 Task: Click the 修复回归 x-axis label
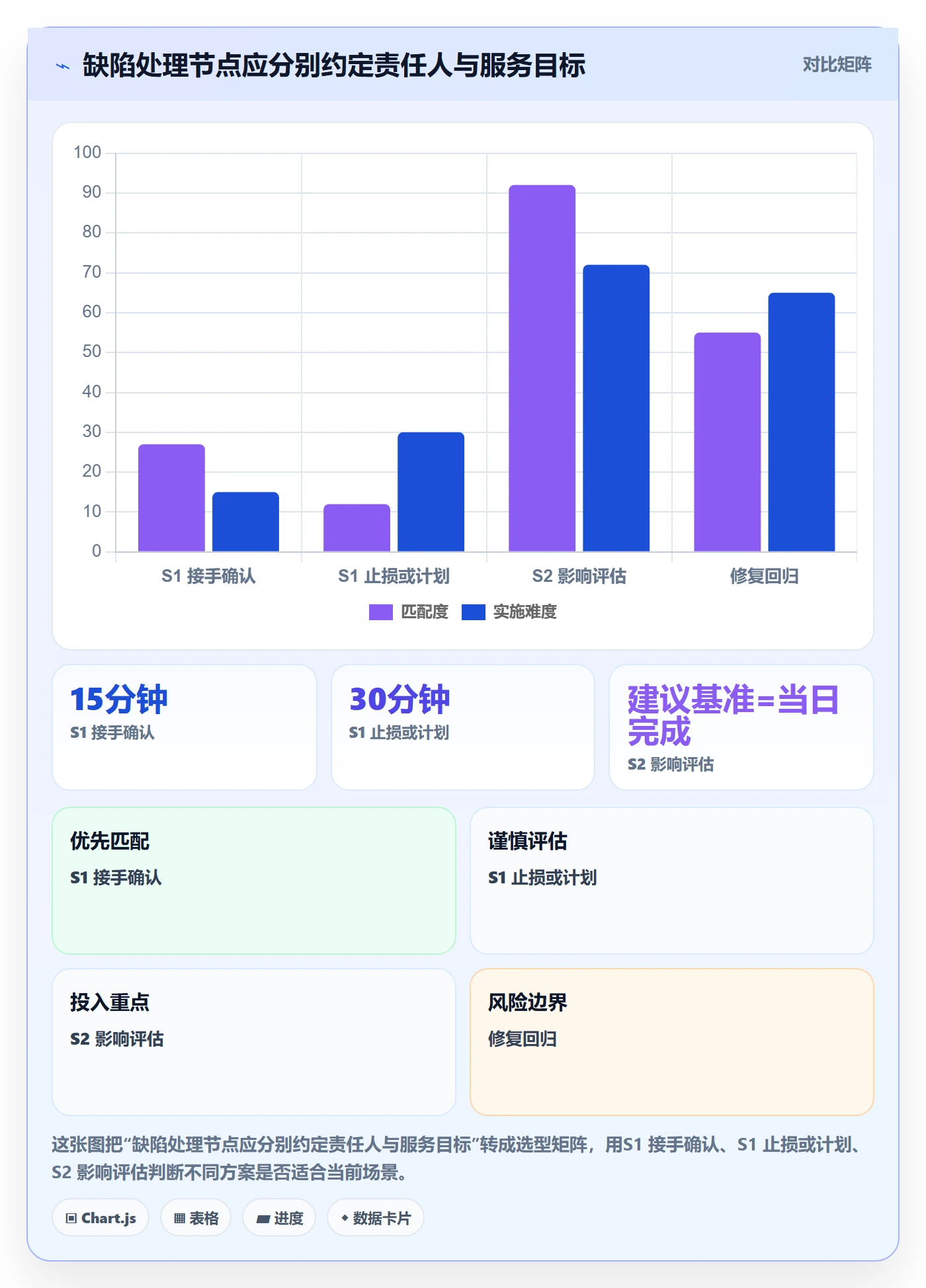coord(764,576)
